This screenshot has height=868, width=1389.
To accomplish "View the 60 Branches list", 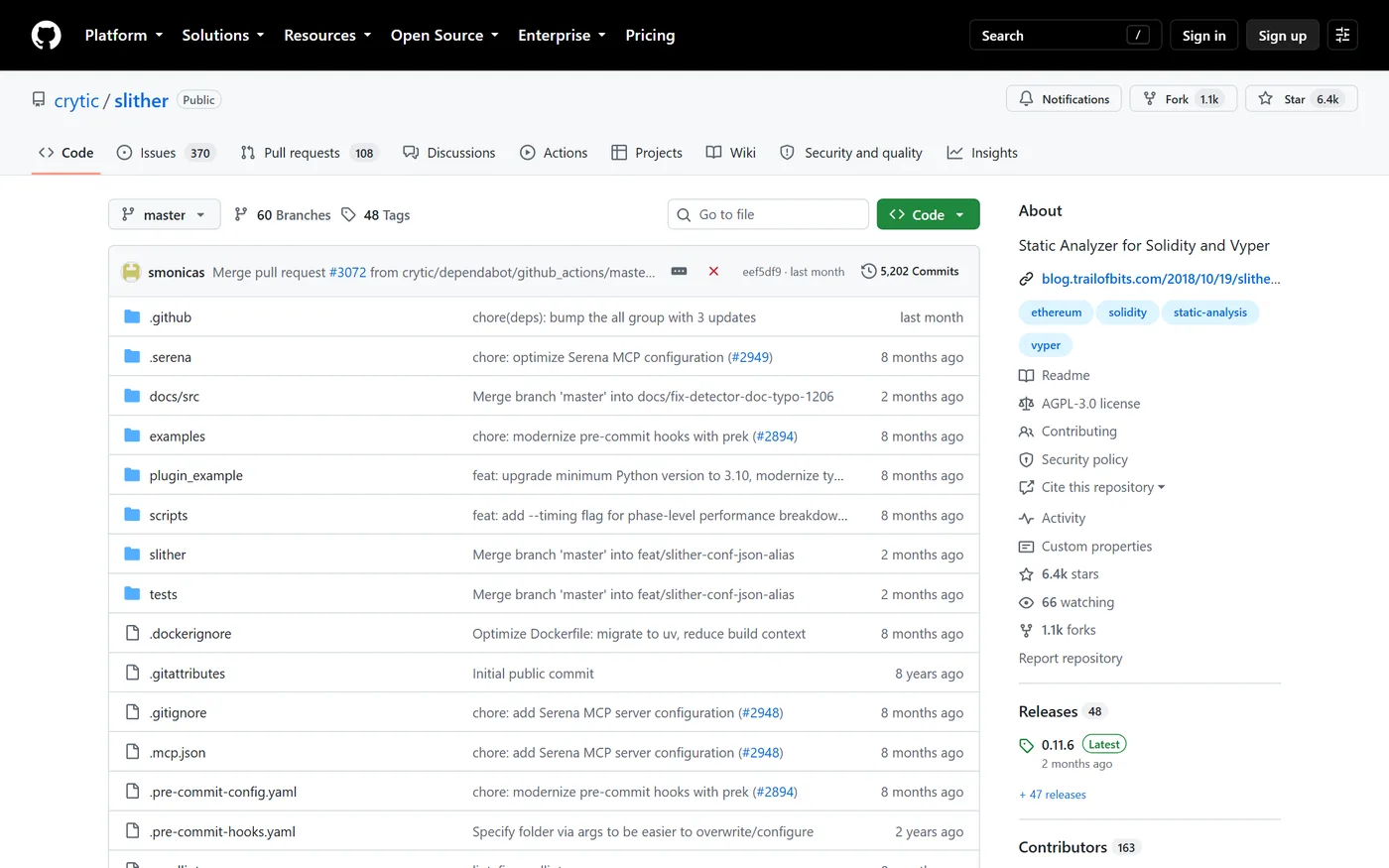I will 283,215.
